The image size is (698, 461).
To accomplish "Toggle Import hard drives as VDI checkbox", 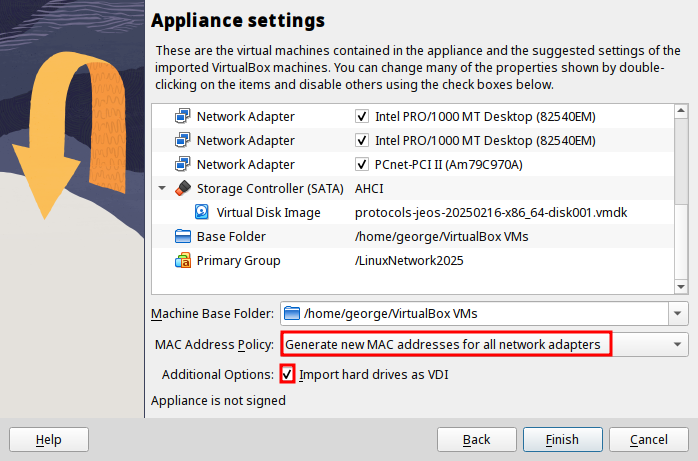I will (288, 374).
